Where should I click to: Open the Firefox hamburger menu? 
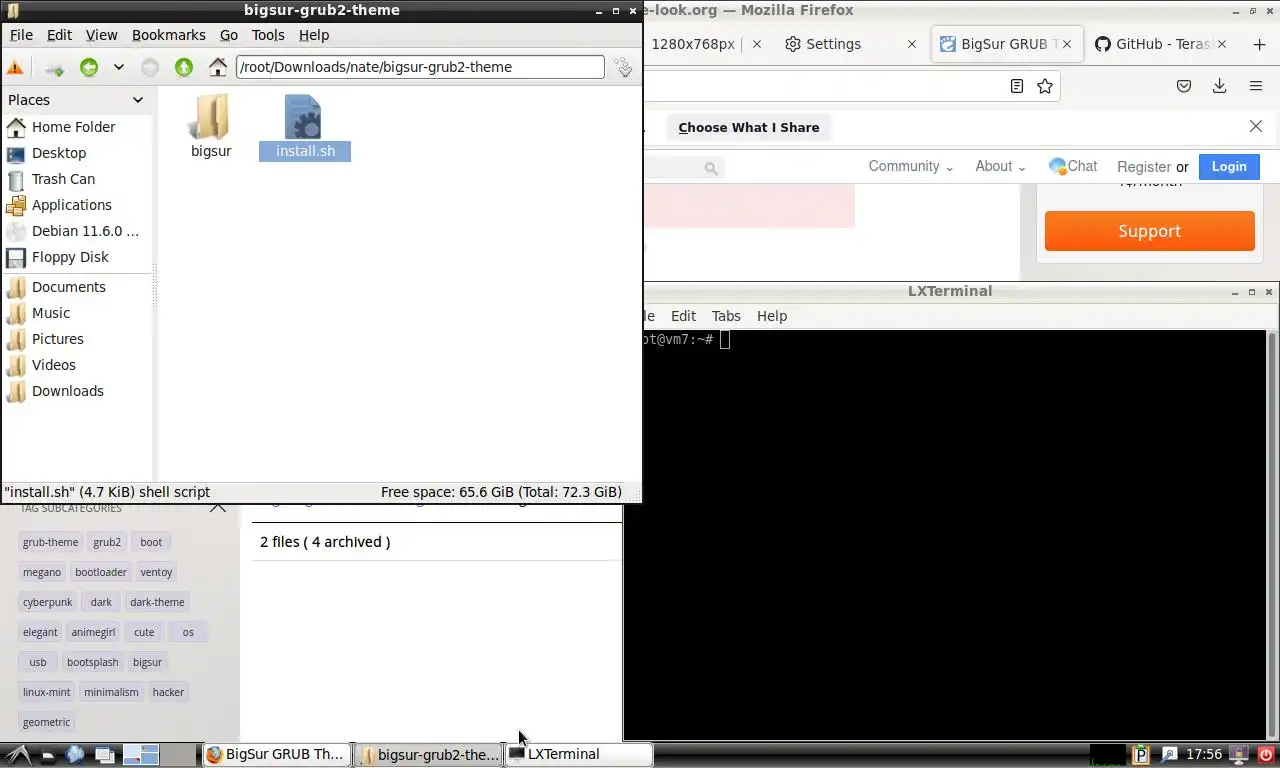click(x=1256, y=86)
